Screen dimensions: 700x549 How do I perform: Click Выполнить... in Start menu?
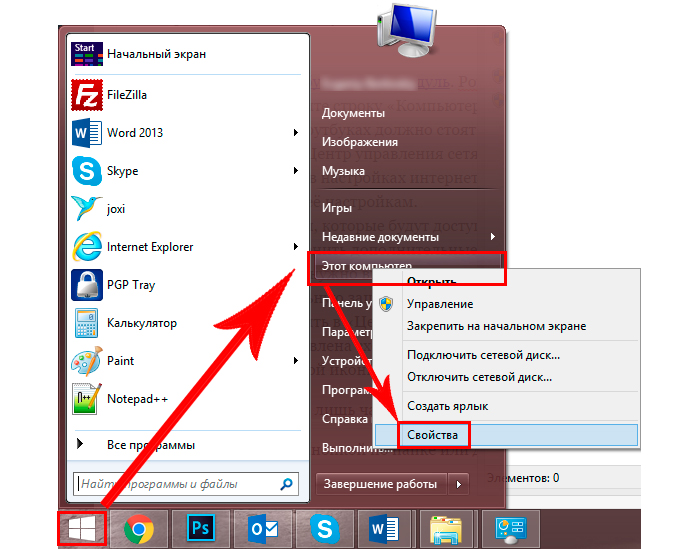tap(358, 448)
